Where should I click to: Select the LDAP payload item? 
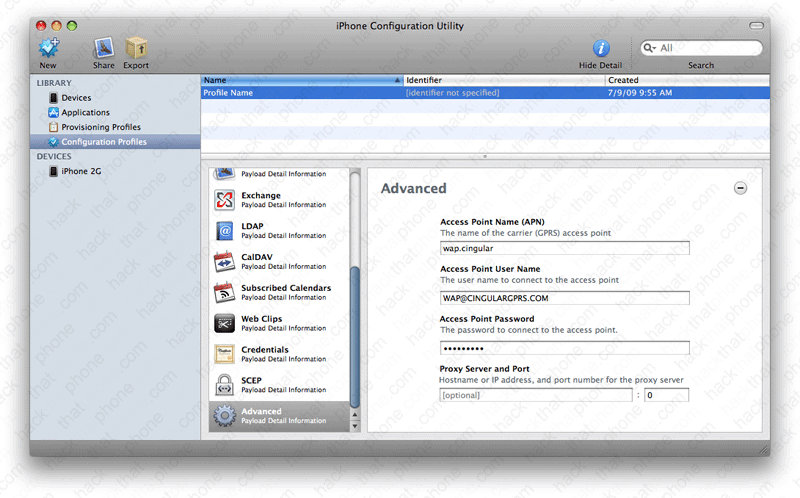coord(260,231)
